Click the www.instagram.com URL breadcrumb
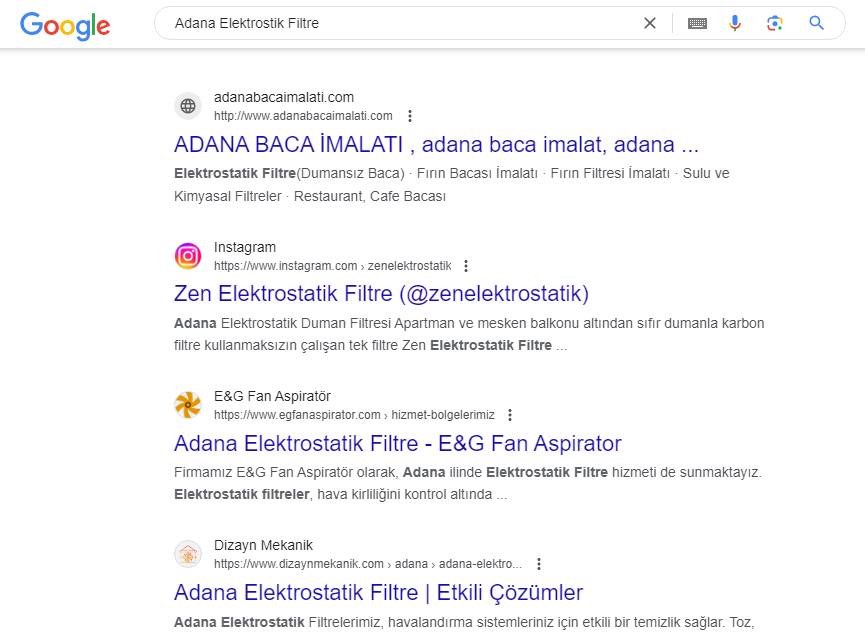Screen dimensions: 865x635 [285, 266]
